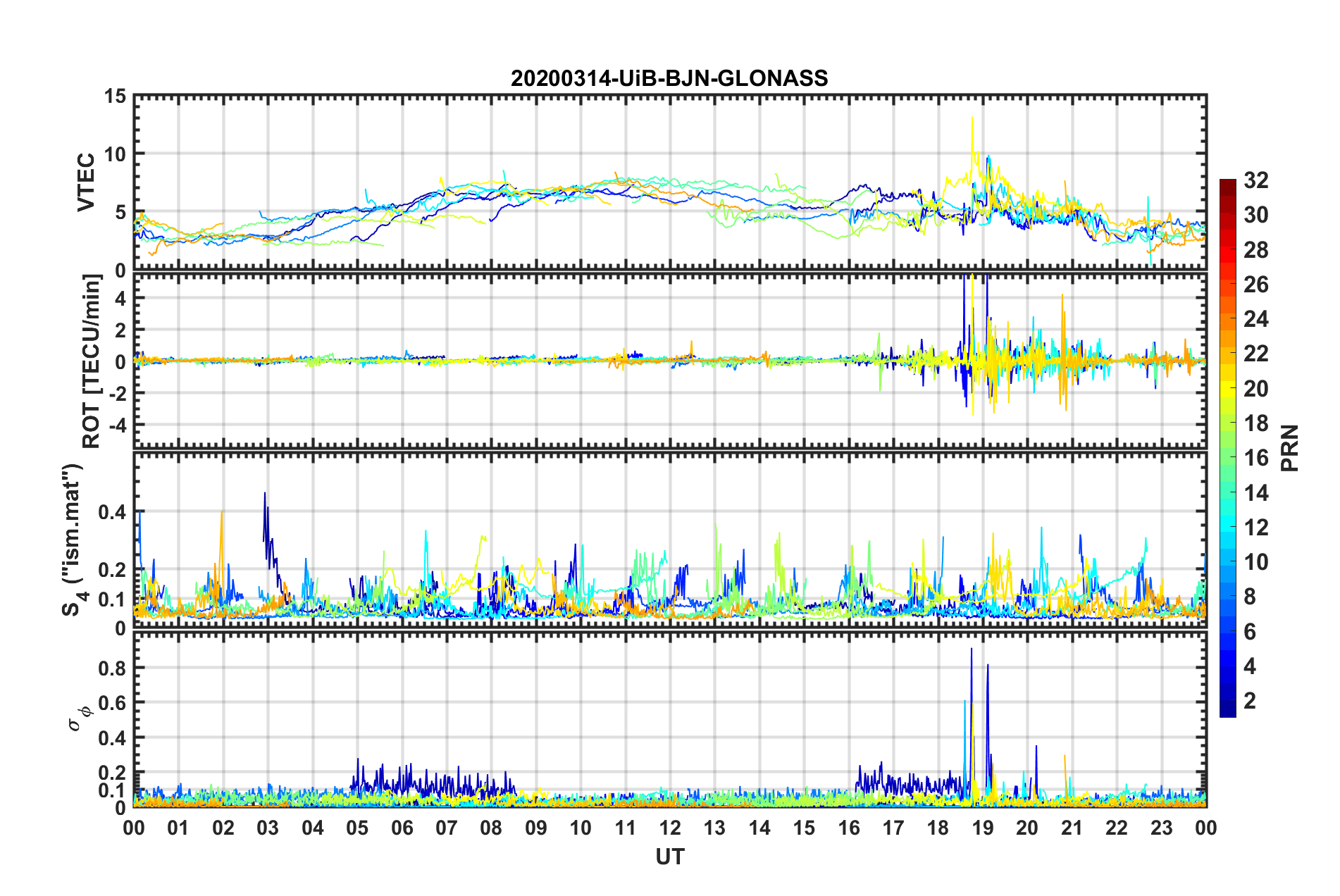This screenshot has width=1340, height=896.
Task: Click the PRN colorbar label
Action: (x=1290, y=448)
